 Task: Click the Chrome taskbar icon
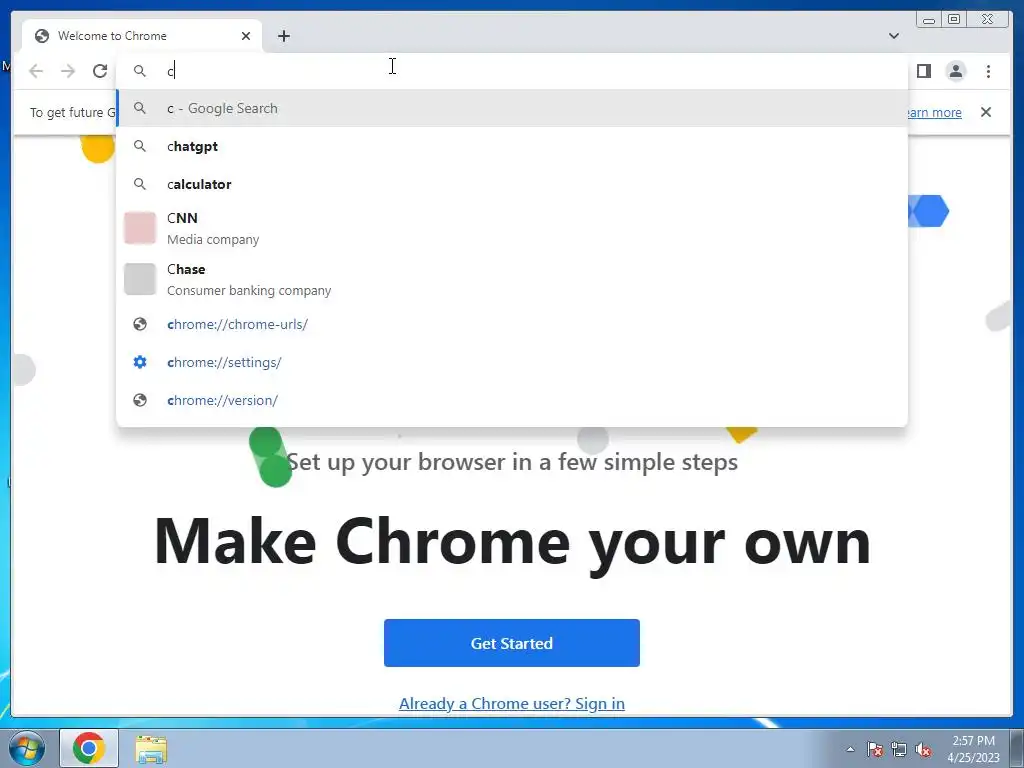[89, 748]
